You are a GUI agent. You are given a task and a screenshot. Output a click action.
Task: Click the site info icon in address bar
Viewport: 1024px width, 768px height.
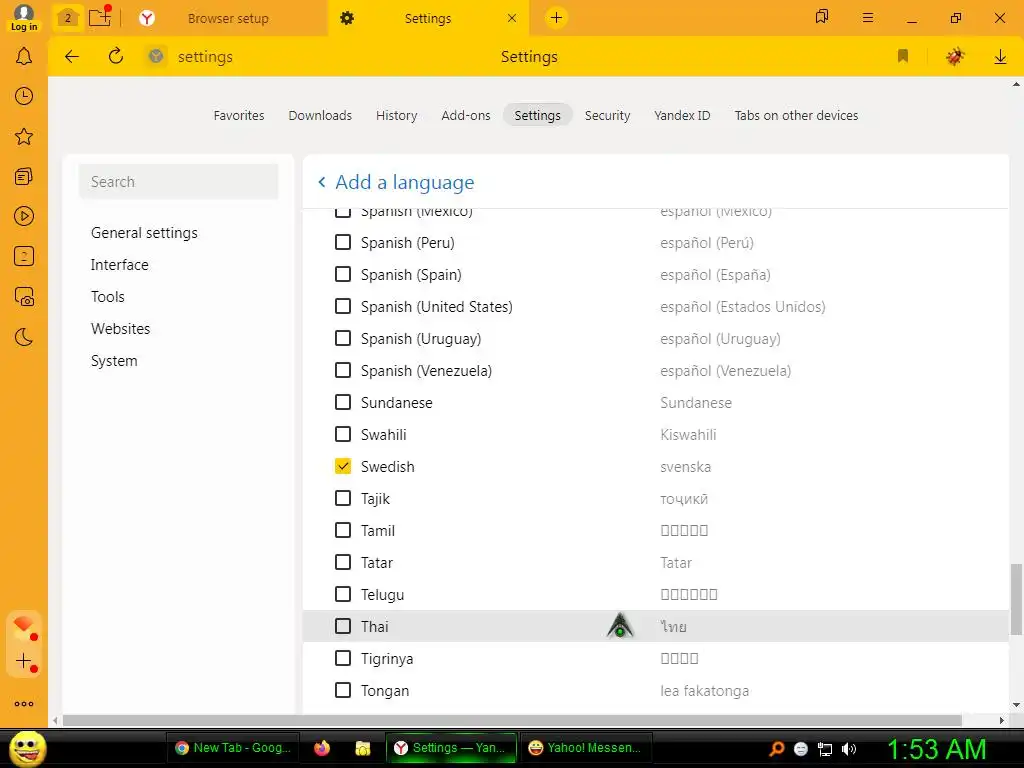[x=155, y=57]
